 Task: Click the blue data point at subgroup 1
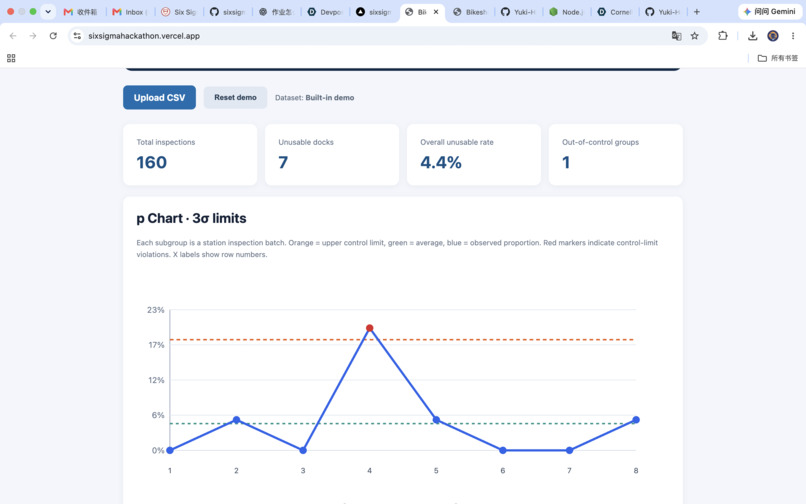[170, 450]
